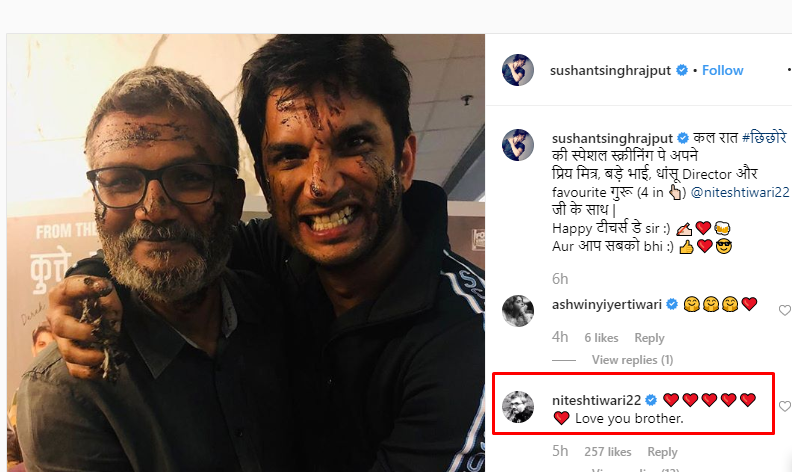View the 257 likes on niteshtiwari22's comment

[607, 452]
